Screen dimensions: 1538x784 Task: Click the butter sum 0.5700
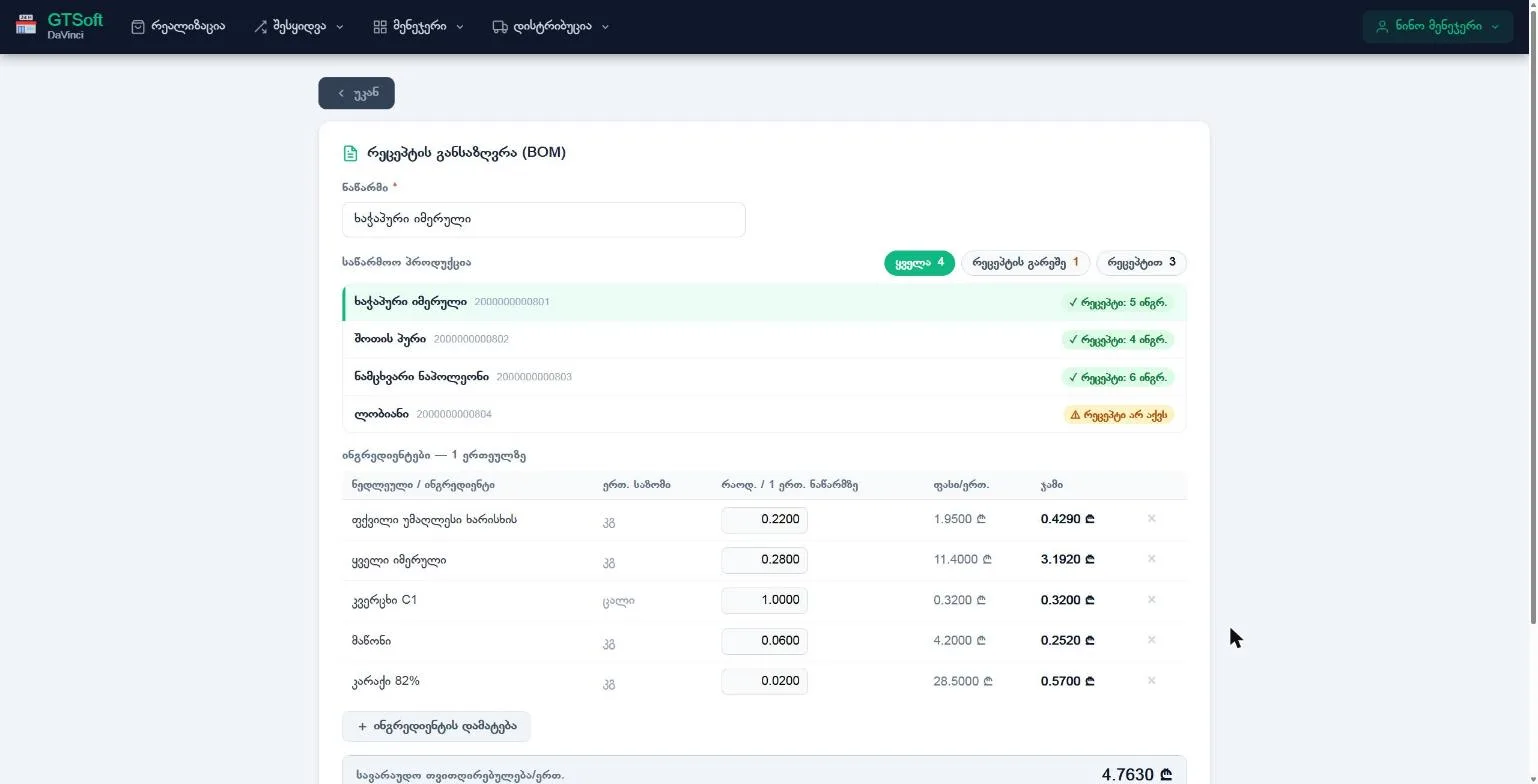pos(1068,681)
